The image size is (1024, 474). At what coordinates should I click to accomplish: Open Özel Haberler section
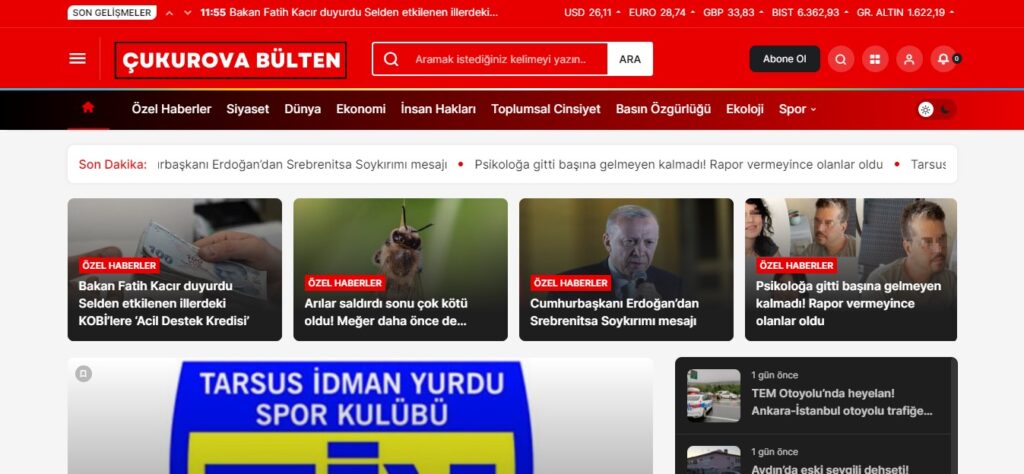pos(171,109)
